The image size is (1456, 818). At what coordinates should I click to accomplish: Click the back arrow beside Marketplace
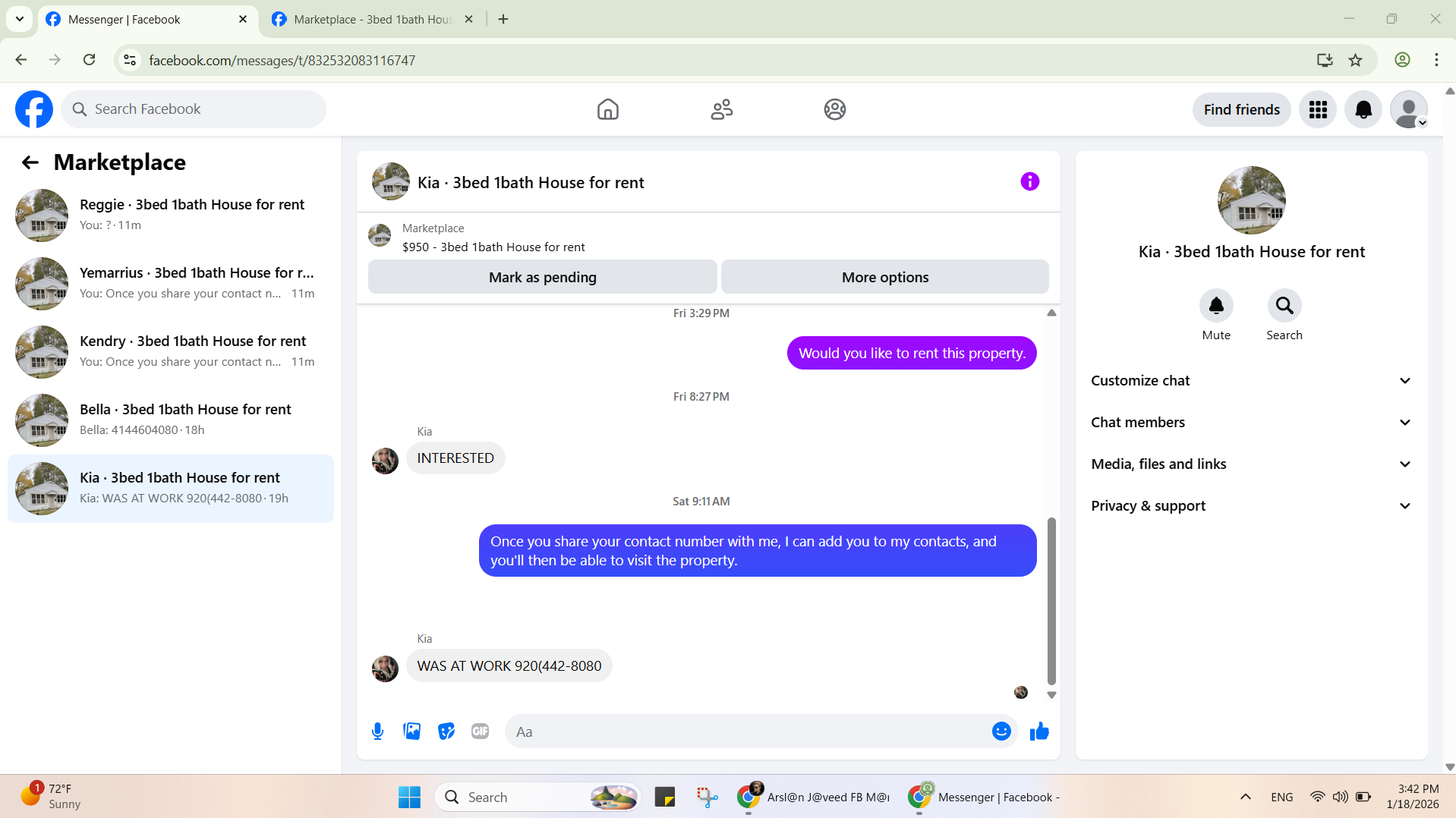point(30,162)
